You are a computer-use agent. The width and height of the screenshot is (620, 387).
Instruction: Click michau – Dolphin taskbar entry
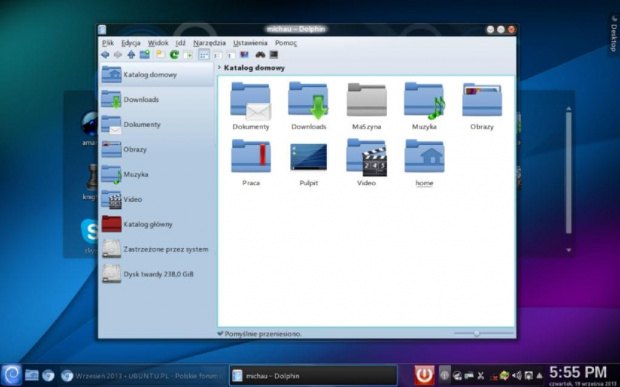pyautogui.click(x=314, y=376)
